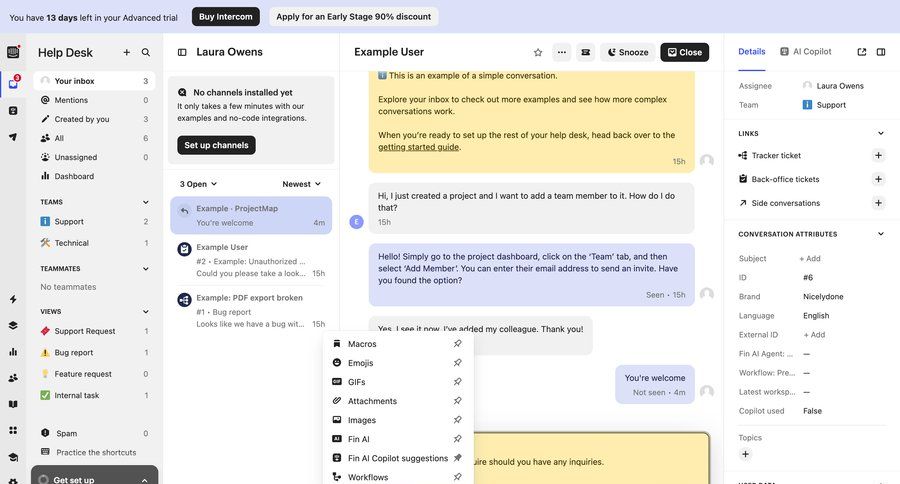Click Set up channels button
The width and height of the screenshot is (900, 484).
(x=216, y=145)
